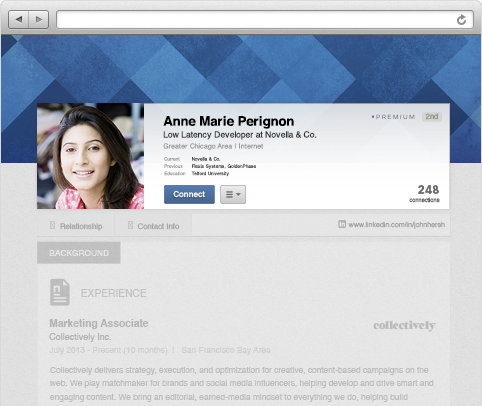The height and width of the screenshot is (406, 482).
Task: Go forward with the browser forward arrow
Action: (x=39, y=19)
